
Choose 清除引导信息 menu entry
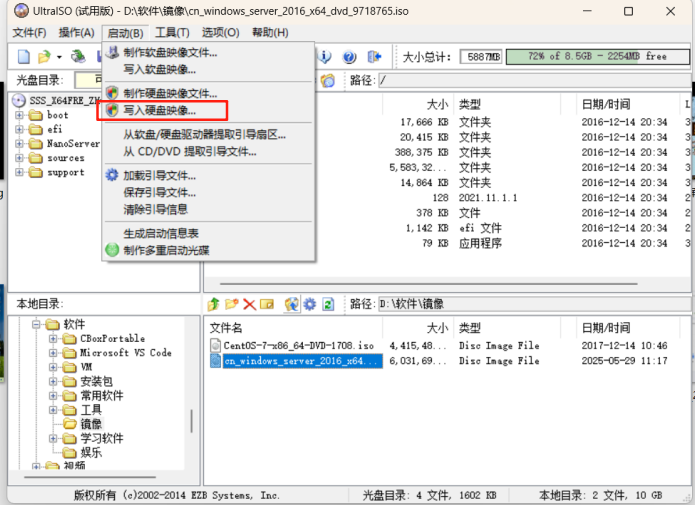pos(208,209)
